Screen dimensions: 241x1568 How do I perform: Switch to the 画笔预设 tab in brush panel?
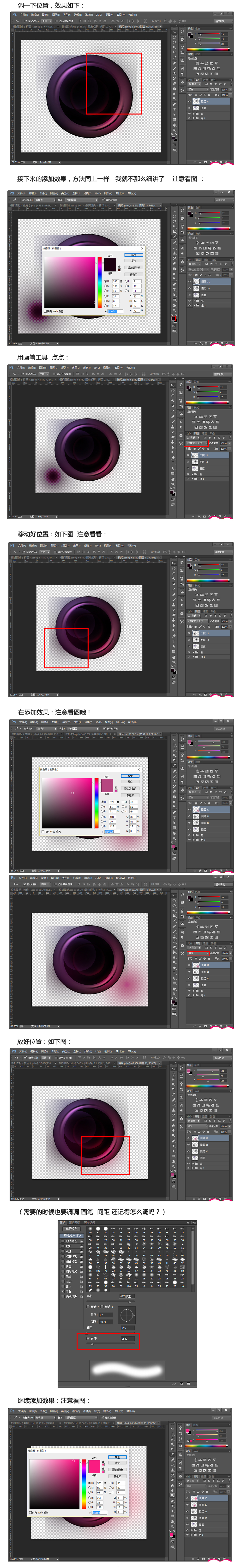click(74, 1222)
